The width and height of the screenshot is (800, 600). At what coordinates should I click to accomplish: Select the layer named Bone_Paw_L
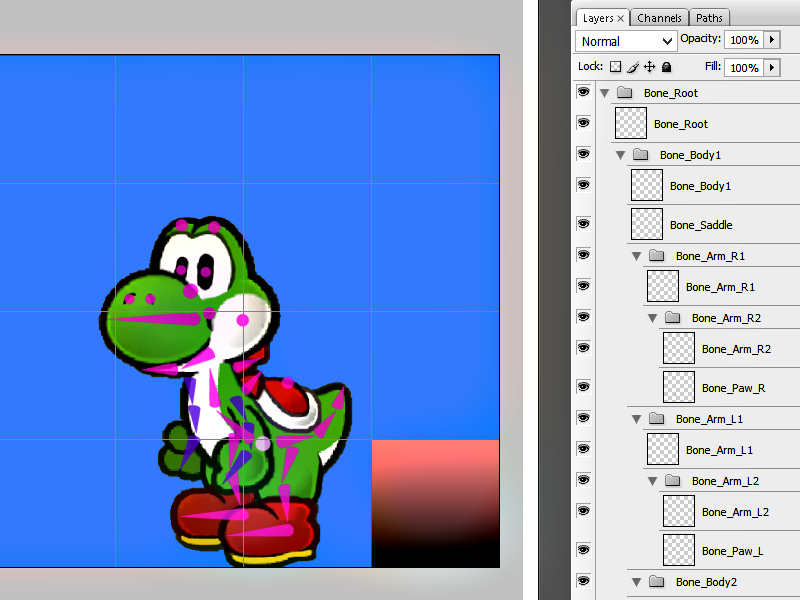pos(732,551)
